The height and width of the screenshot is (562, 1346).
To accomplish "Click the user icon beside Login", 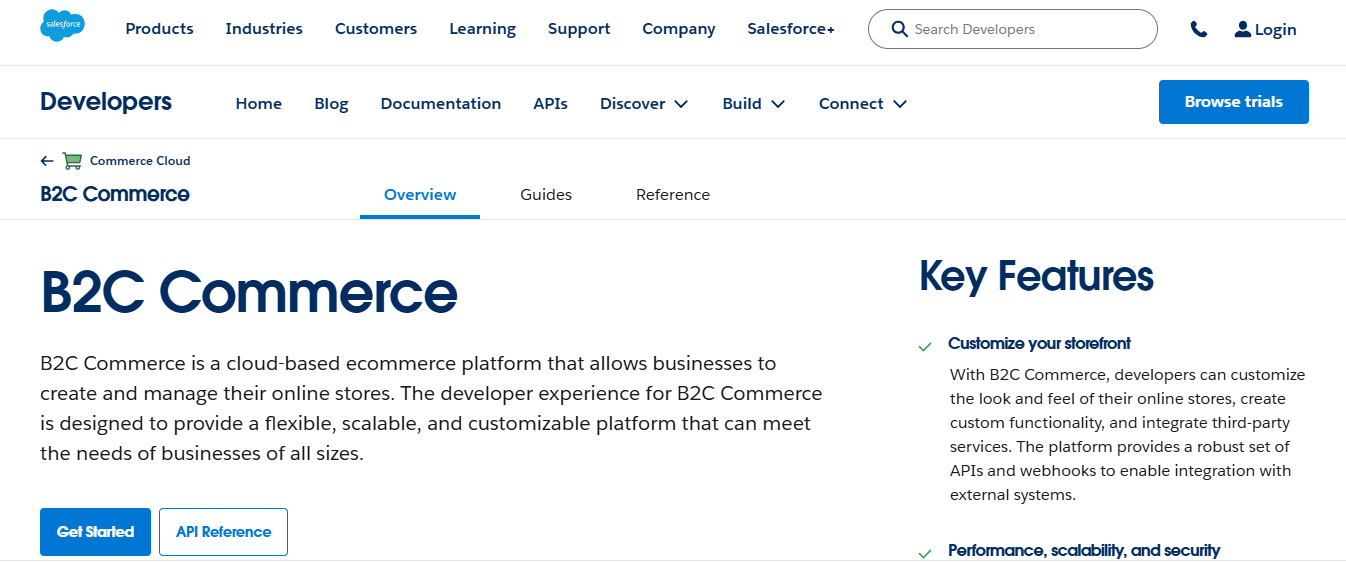I will pyautogui.click(x=1243, y=29).
